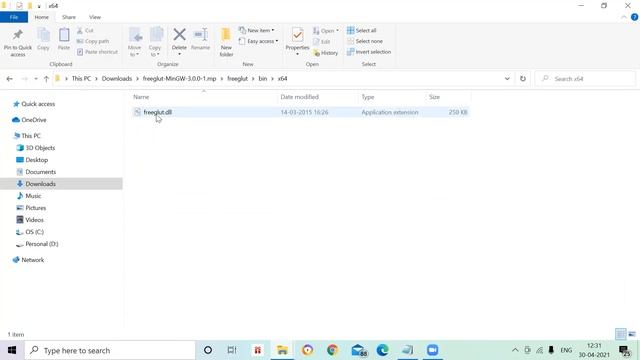Click Downloads in the address bar
640x360 pixels.
click(x=117, y=78)
